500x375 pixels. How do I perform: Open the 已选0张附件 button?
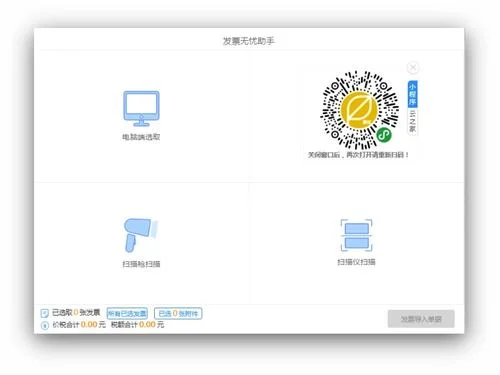pyautogui.click(x=178, y=313)
